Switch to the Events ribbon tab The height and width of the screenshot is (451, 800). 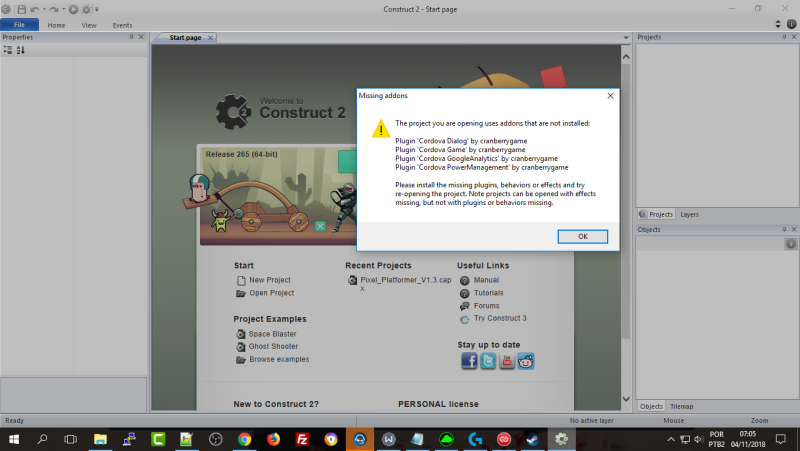click(122, 25)
